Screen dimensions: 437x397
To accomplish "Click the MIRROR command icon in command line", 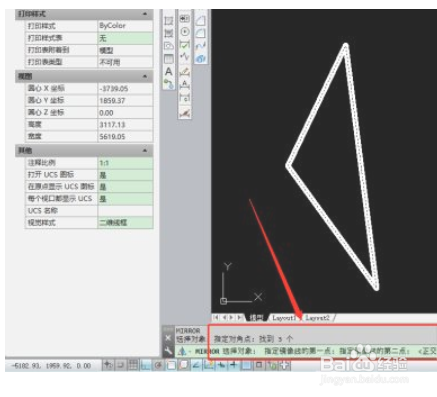I will [182, 351].
